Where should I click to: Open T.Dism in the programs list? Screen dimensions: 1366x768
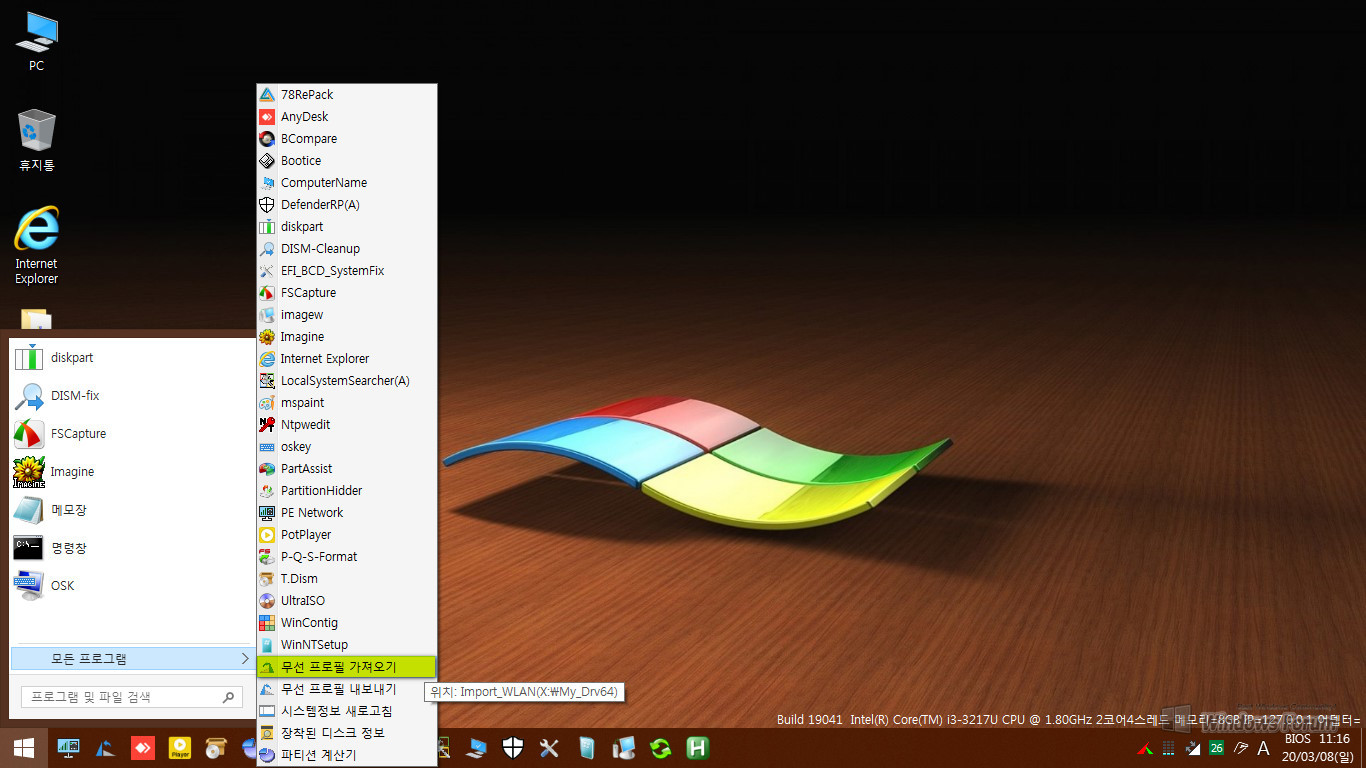tap(347, 579)
